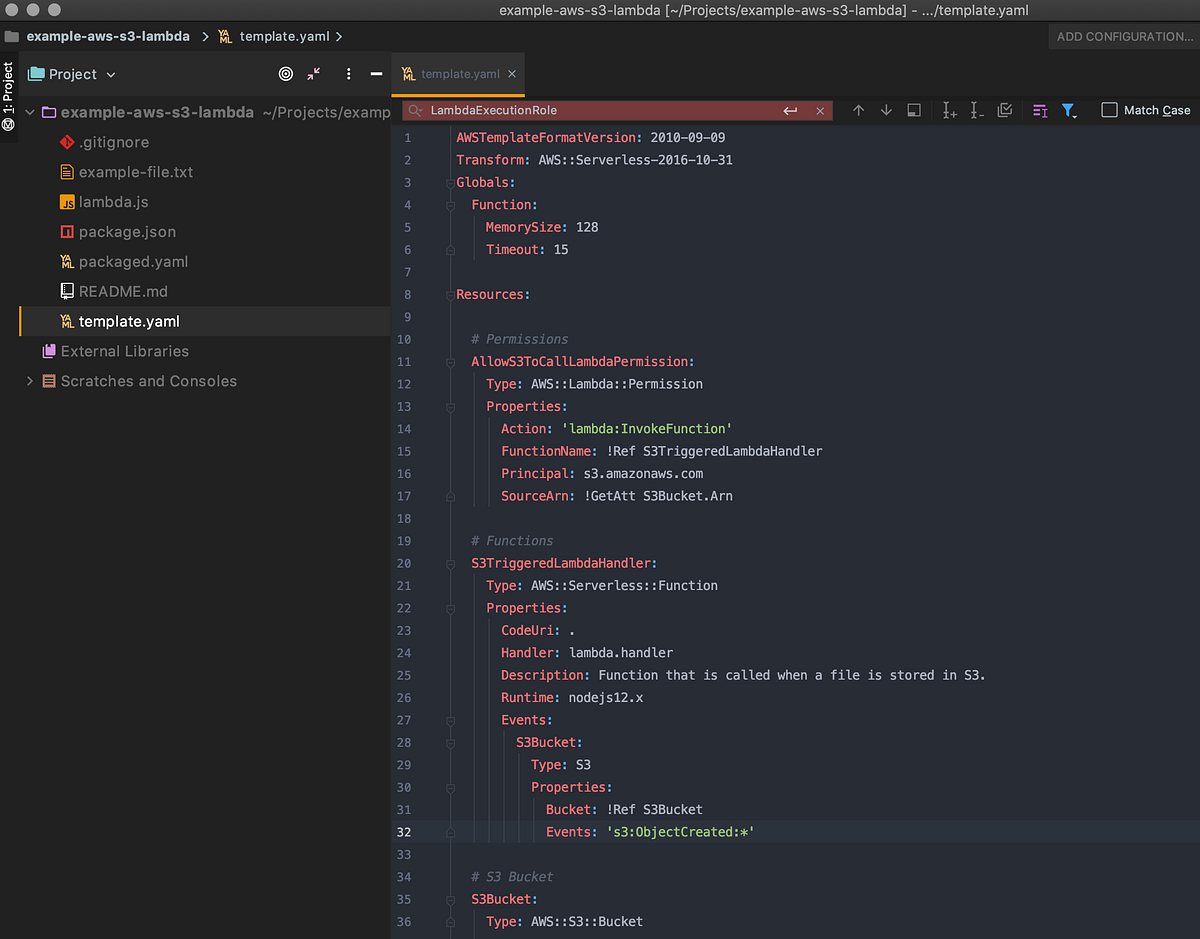Screen dimensions: 1200x939
Task: Open packaged.yaml file
Action: [x=133, y=262]
